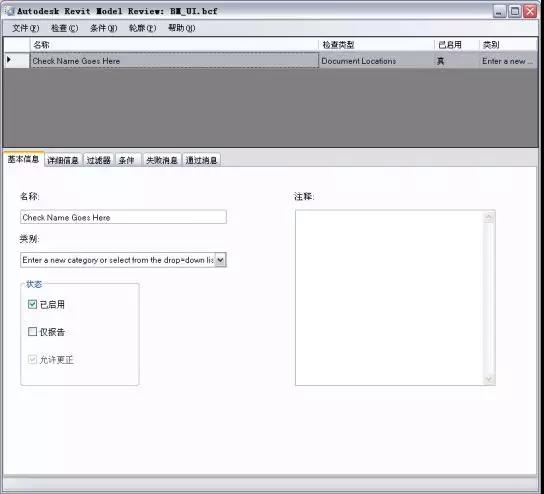Viewport: 544px width, 494px height.
Task: Toggle the 已启用 checkbox
Action: point(32,304)
